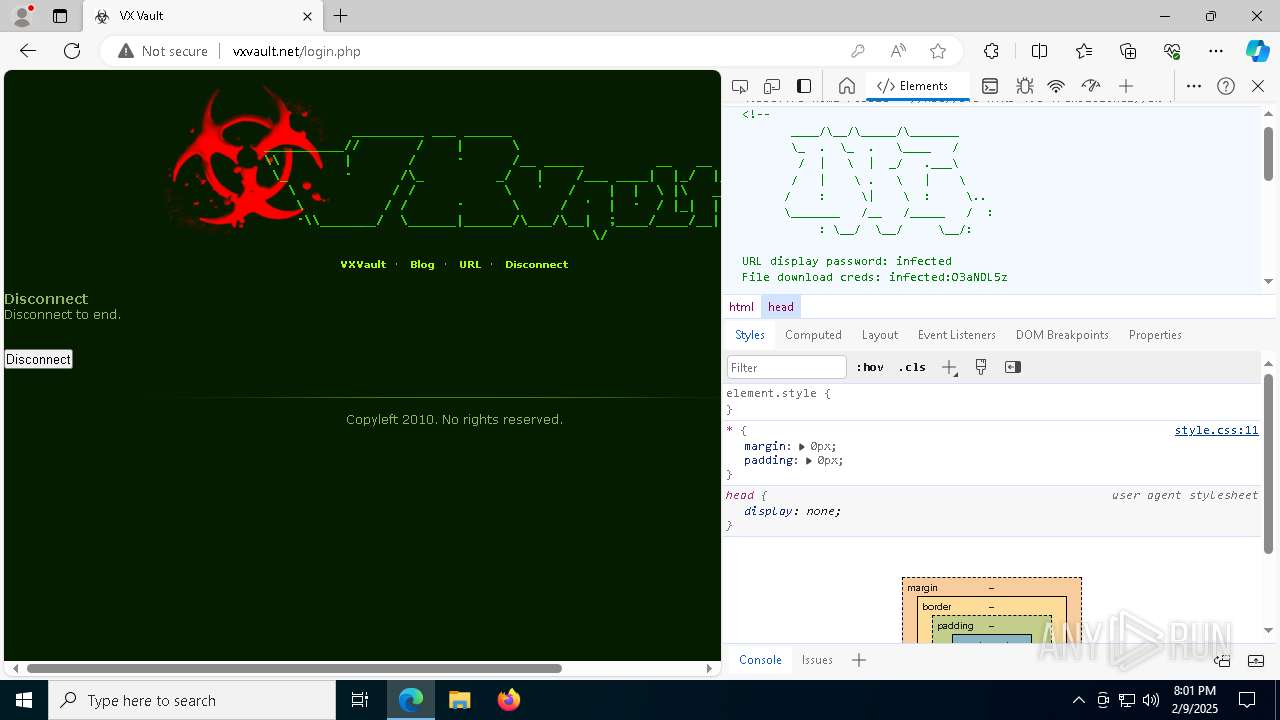The height and width of the screenshot is (720, 1280).
Task: Toggle :hov element state pane
Action: coord(870,367)
